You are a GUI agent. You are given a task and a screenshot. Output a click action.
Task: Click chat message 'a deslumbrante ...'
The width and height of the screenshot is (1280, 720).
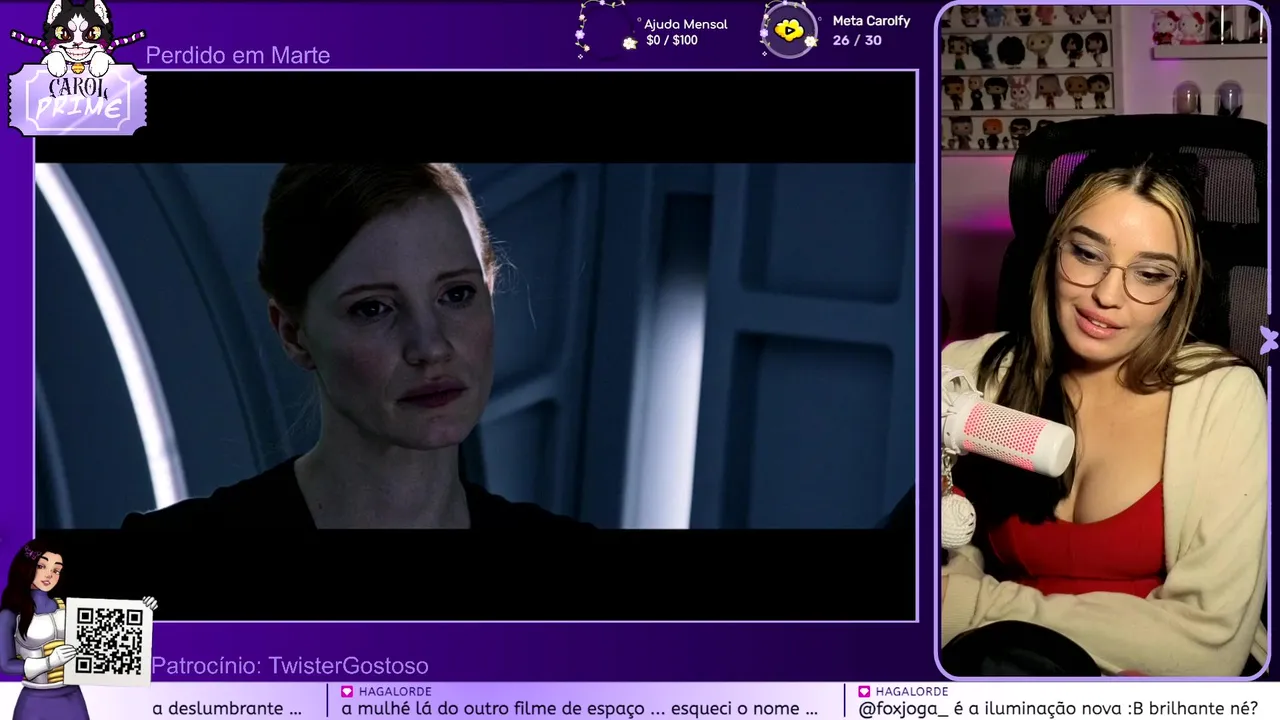pyautogui.click(x=227, y=708)
